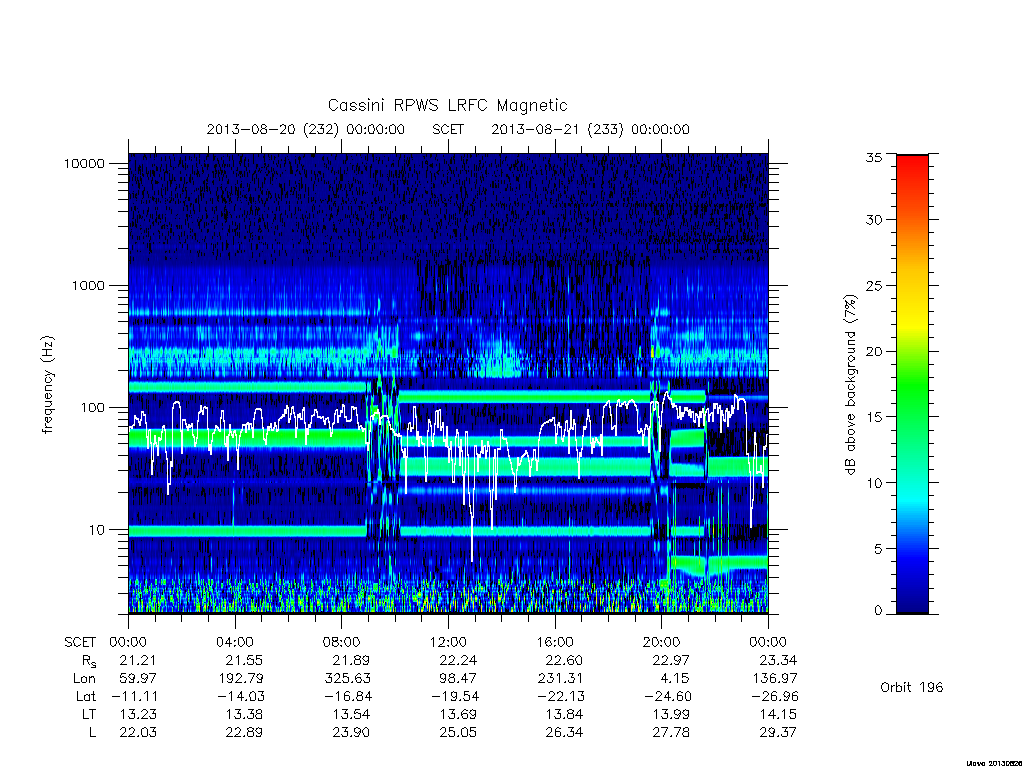Screen dimensions: 1024x768
Task: Click the L value 25.05
Action: [458, 732]
